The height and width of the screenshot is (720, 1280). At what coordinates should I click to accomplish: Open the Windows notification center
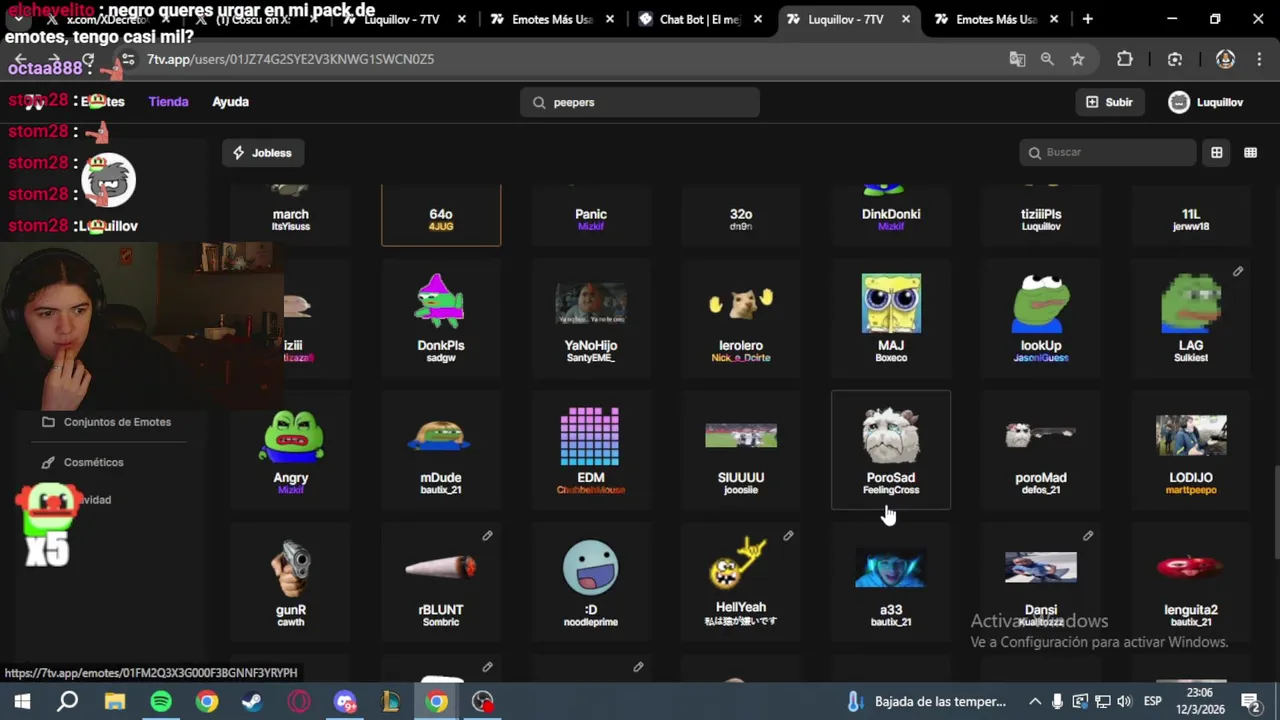[x=1250, y=701]
